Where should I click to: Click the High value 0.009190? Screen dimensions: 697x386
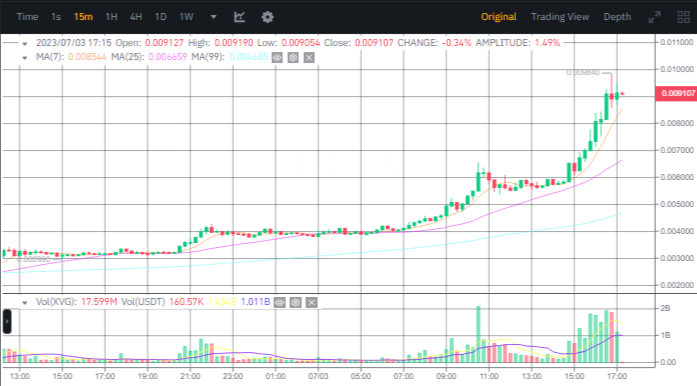pyautogui.click(x=233, y=43)
